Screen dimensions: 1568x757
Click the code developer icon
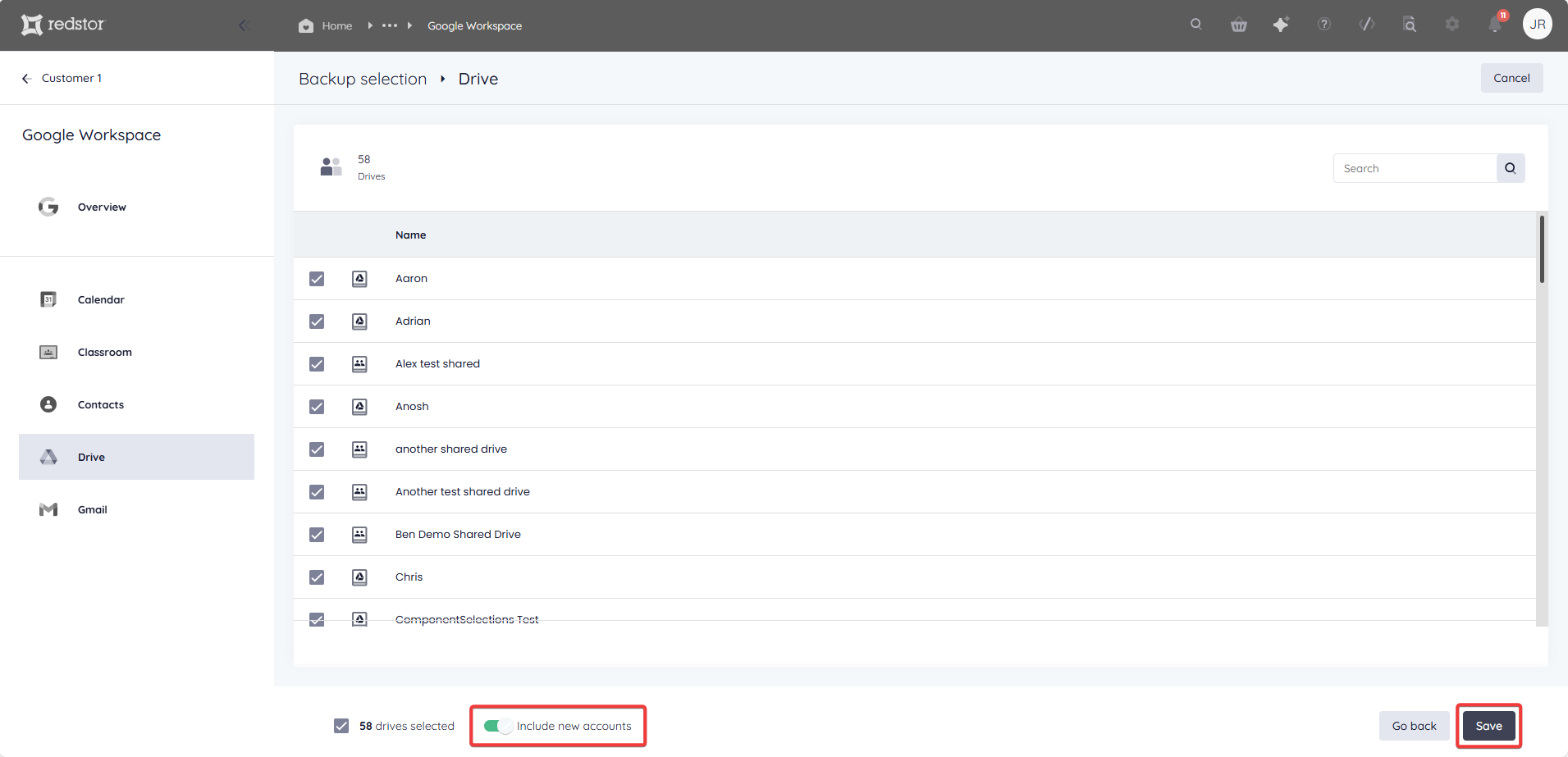pos(1367,25)
